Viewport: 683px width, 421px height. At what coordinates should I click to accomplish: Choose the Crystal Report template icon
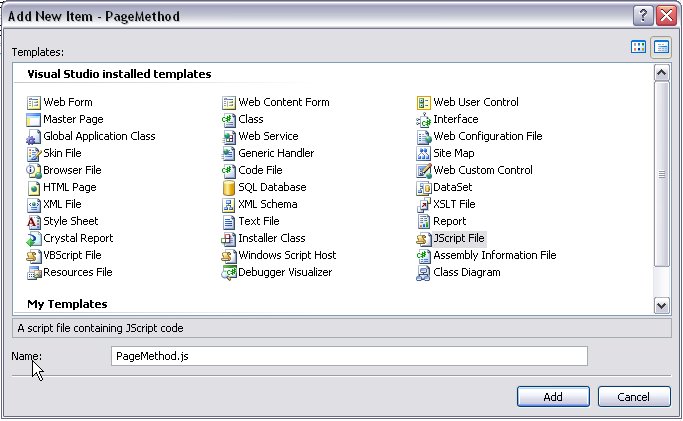[34, 238]
